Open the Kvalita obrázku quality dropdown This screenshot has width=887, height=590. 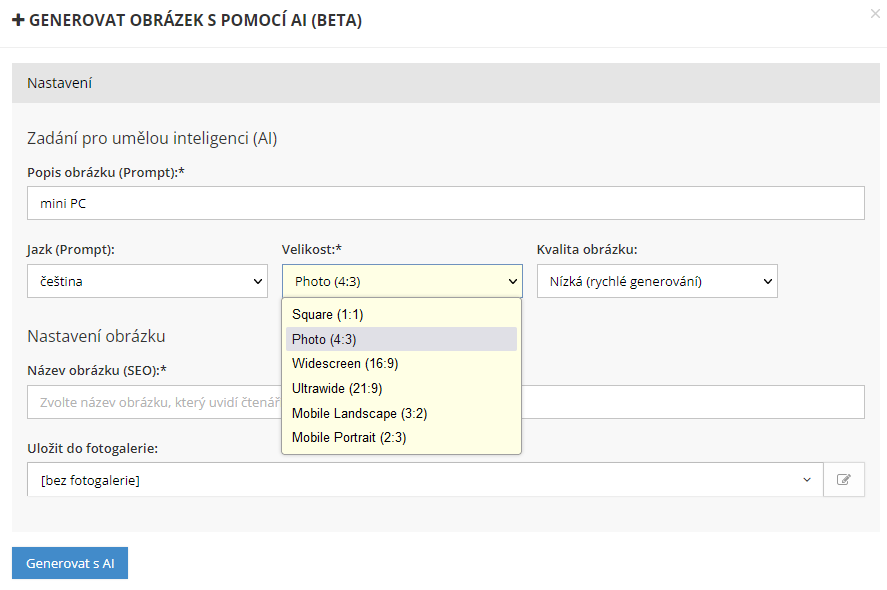[x=656, y=281]
